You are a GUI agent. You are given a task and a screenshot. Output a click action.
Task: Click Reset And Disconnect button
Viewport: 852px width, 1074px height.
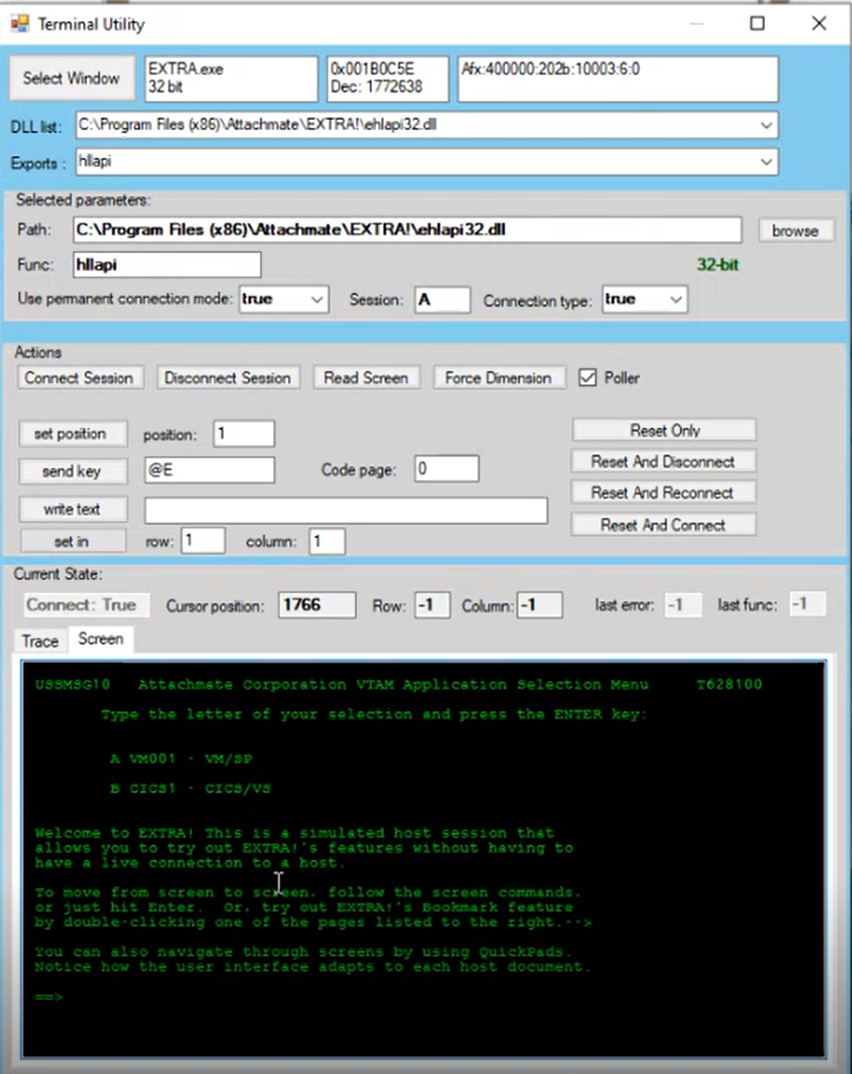click(664, 462)
